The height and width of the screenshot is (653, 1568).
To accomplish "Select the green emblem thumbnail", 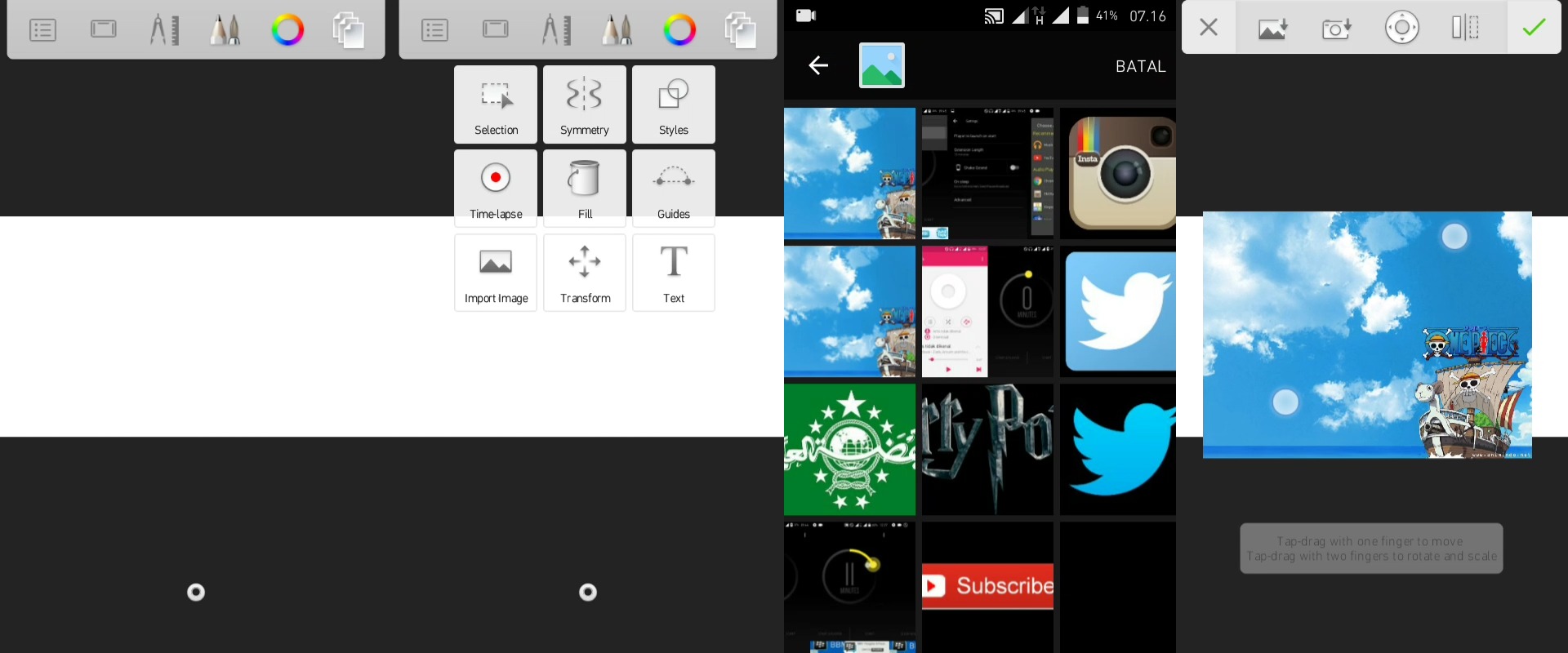I will coord(849,449).
